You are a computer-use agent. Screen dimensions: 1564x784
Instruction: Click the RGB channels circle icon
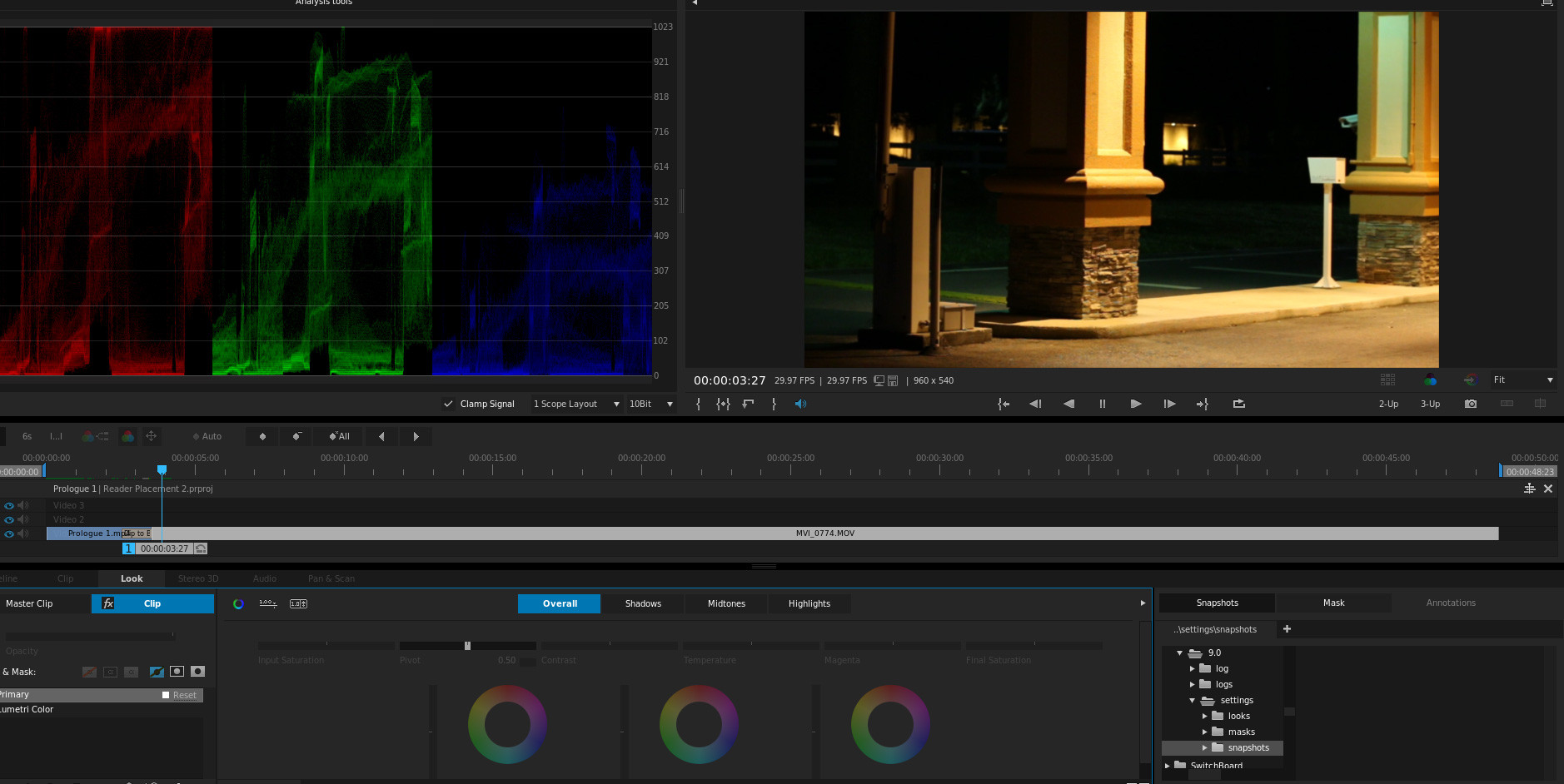1430,380
